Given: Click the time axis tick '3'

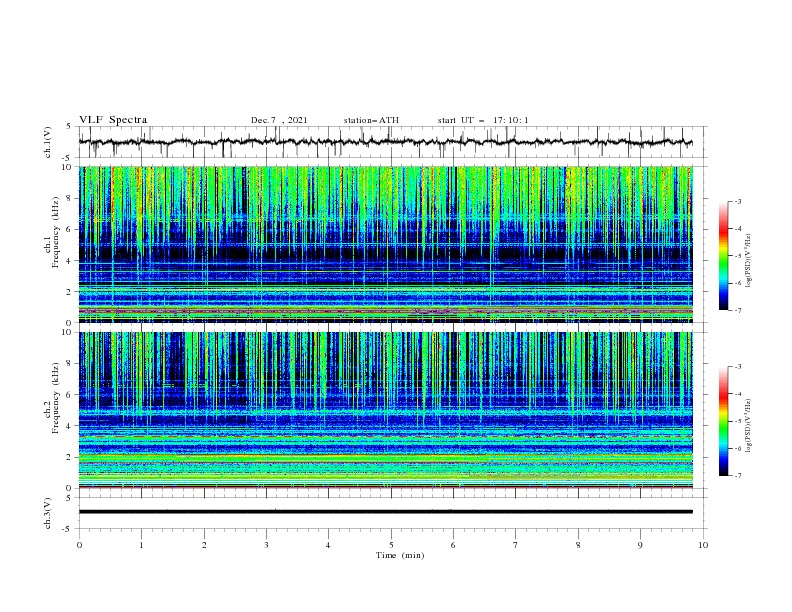Looking at the screenshot, I should click(x=266, y=545).
